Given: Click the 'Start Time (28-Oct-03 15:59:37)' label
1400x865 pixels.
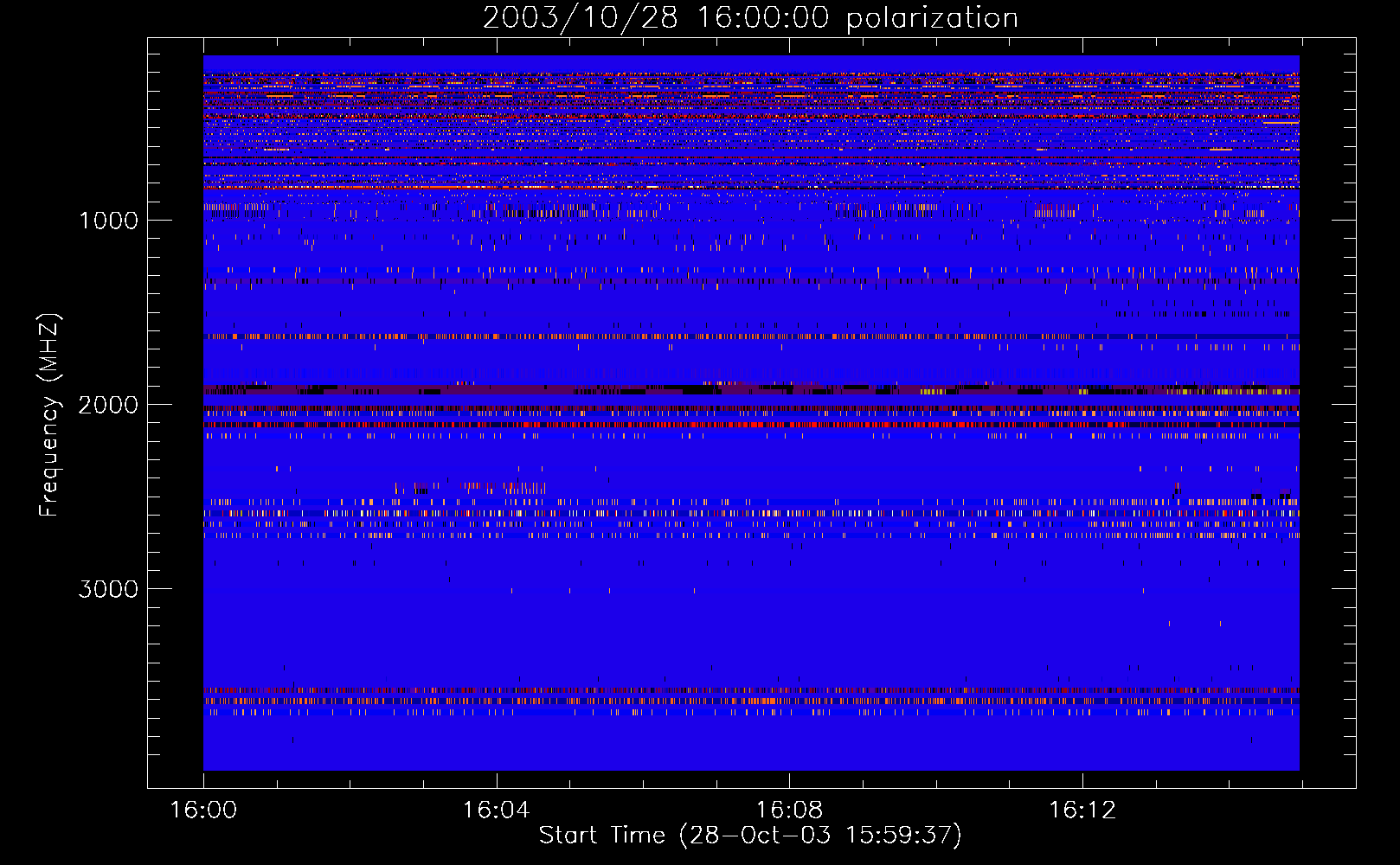Looking at the screenshot, I should (x=750, y=836).
